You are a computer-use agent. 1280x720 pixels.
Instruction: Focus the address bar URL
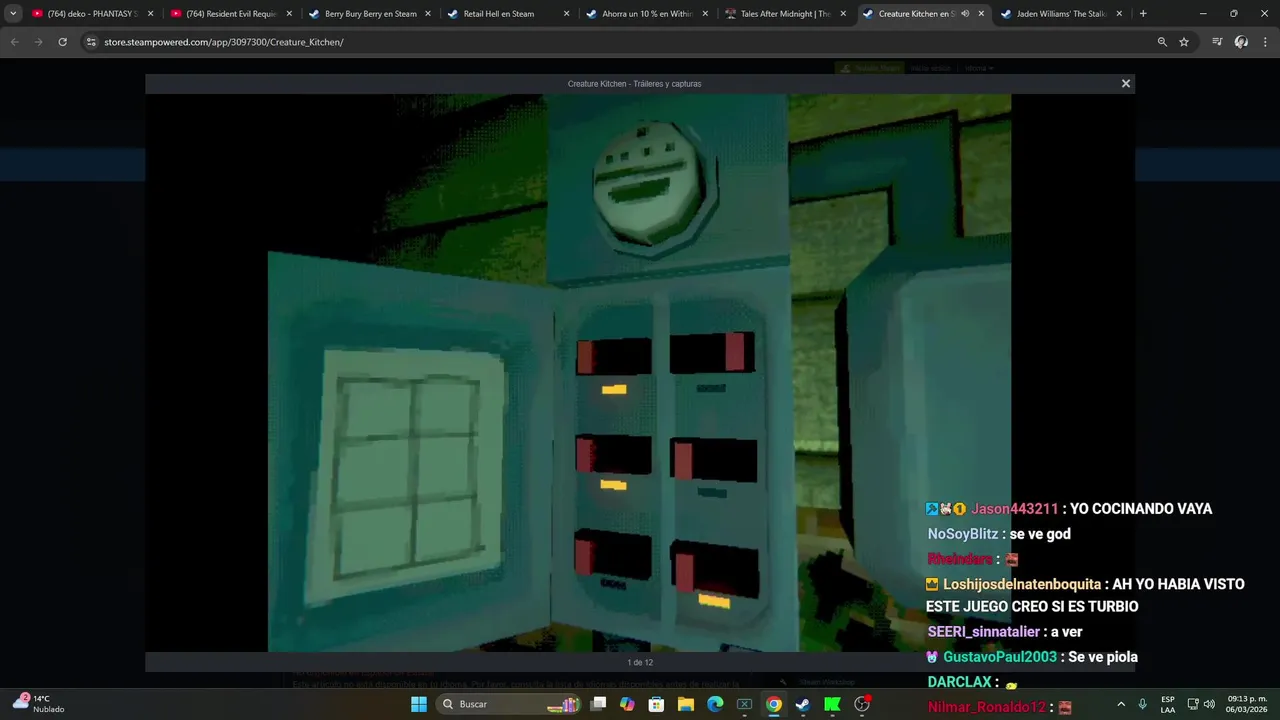click(x=224, y=42)
